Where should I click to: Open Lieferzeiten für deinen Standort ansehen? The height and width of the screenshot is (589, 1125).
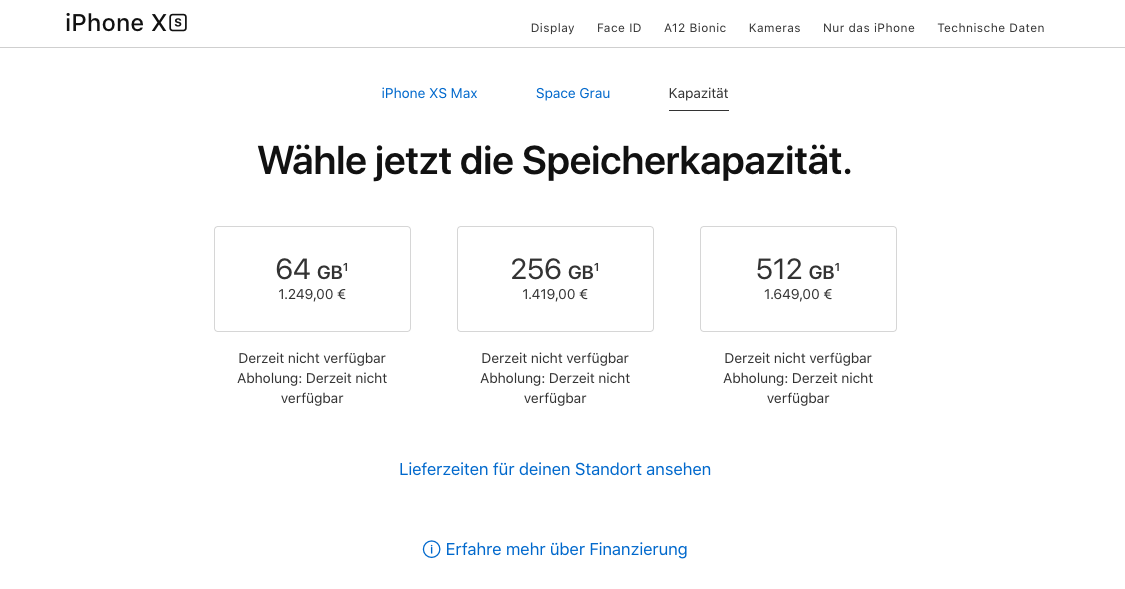click(x=555, y=469)
